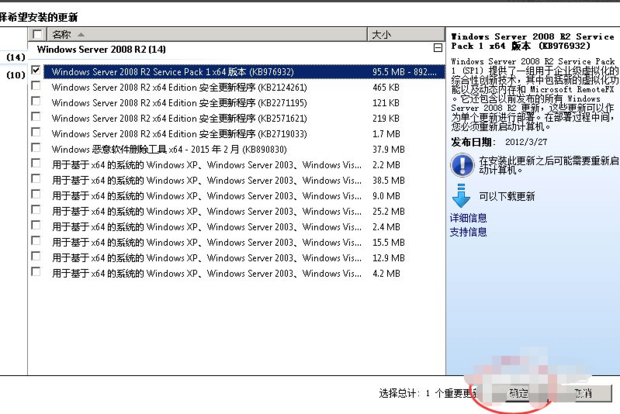Select the update name beside 9.0 MB
620x414 pixels.
[206, 196]
